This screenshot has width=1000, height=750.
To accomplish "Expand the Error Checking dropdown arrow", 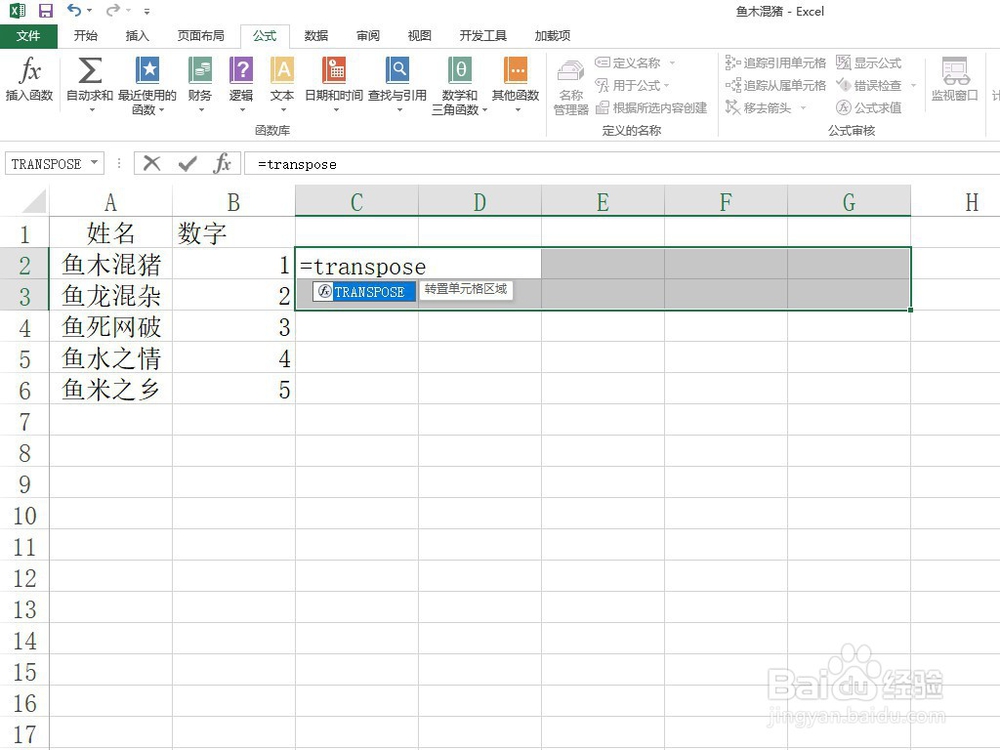I will tap(913, 85).
